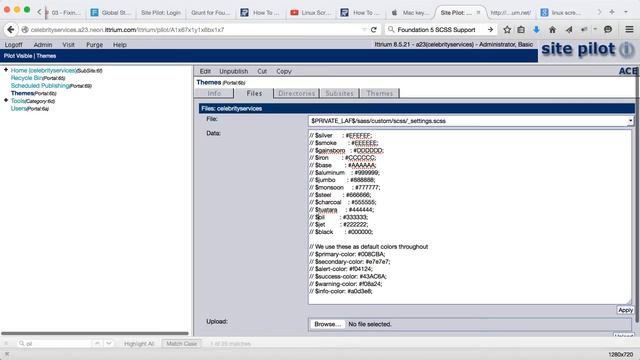Expand the Home (celebrityservices) tree node
640x360 pixels.
(6, 70)
